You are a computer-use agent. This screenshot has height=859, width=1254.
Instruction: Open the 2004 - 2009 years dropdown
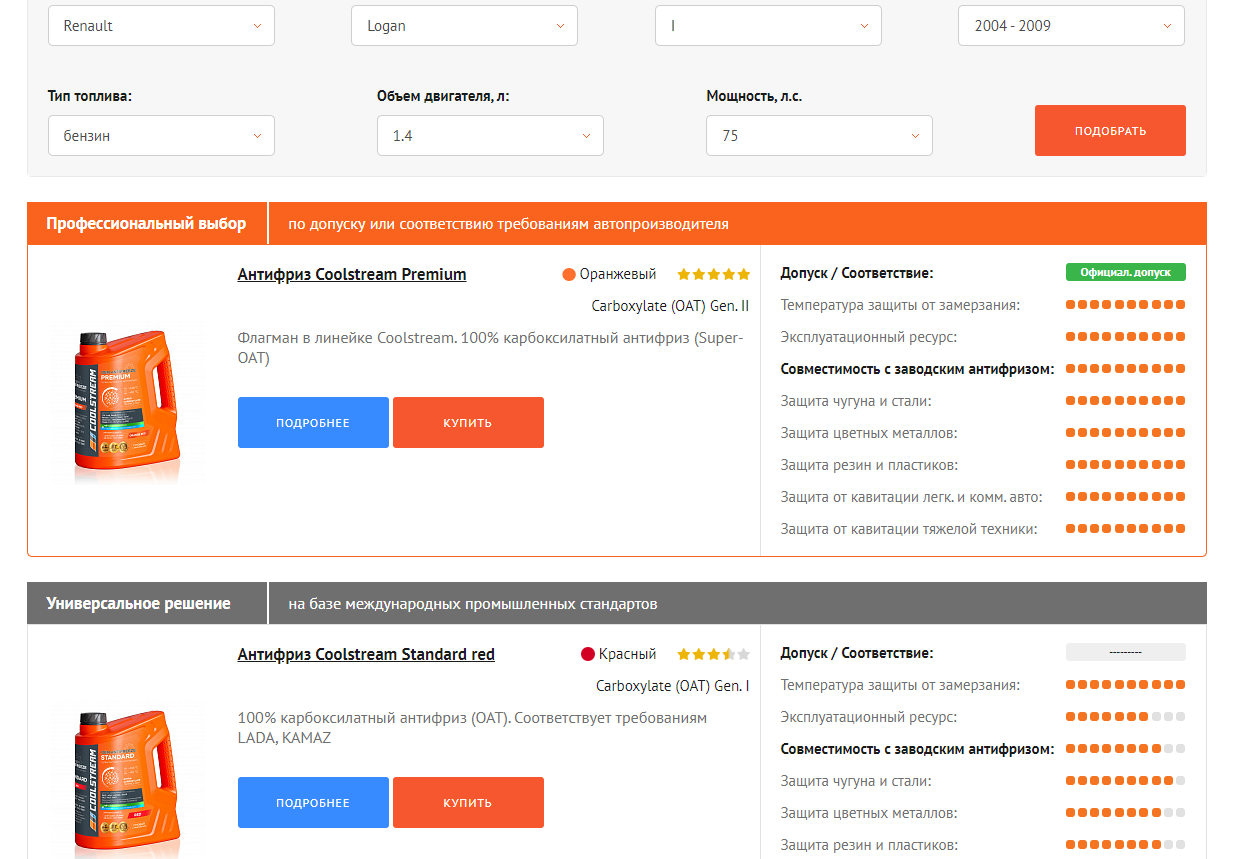pyautogui.click(x=1071, y=26)
